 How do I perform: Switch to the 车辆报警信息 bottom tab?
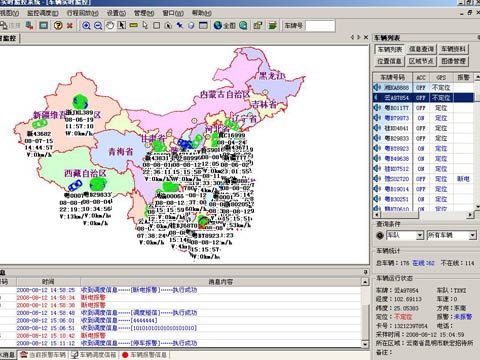[x=144, y=355]
